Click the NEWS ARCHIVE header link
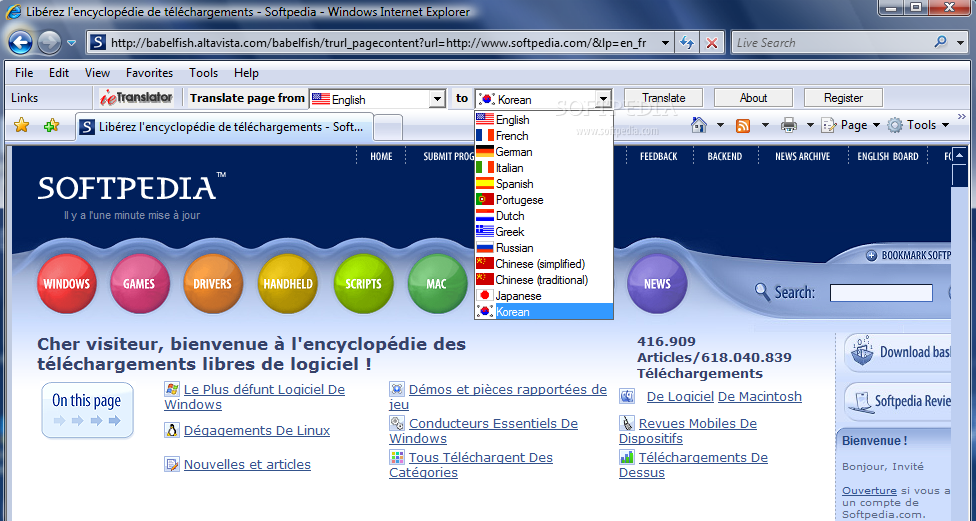The width and height of the screenshot is (976, 521). tap(802, 156)
